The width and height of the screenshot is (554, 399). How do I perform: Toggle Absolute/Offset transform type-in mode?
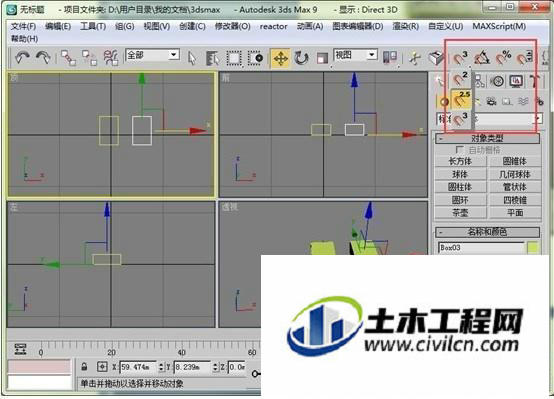[102, 367]
